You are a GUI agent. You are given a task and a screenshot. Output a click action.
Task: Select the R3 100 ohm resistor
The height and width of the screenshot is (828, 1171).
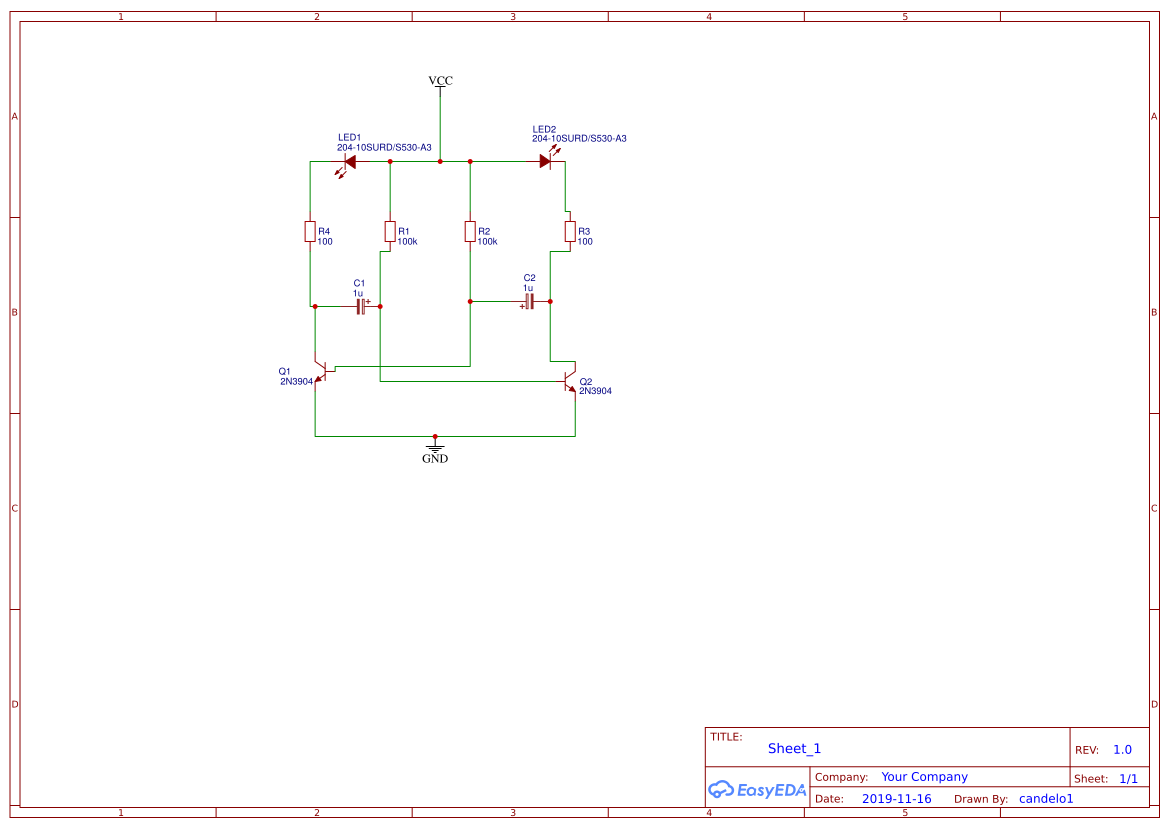570,232
